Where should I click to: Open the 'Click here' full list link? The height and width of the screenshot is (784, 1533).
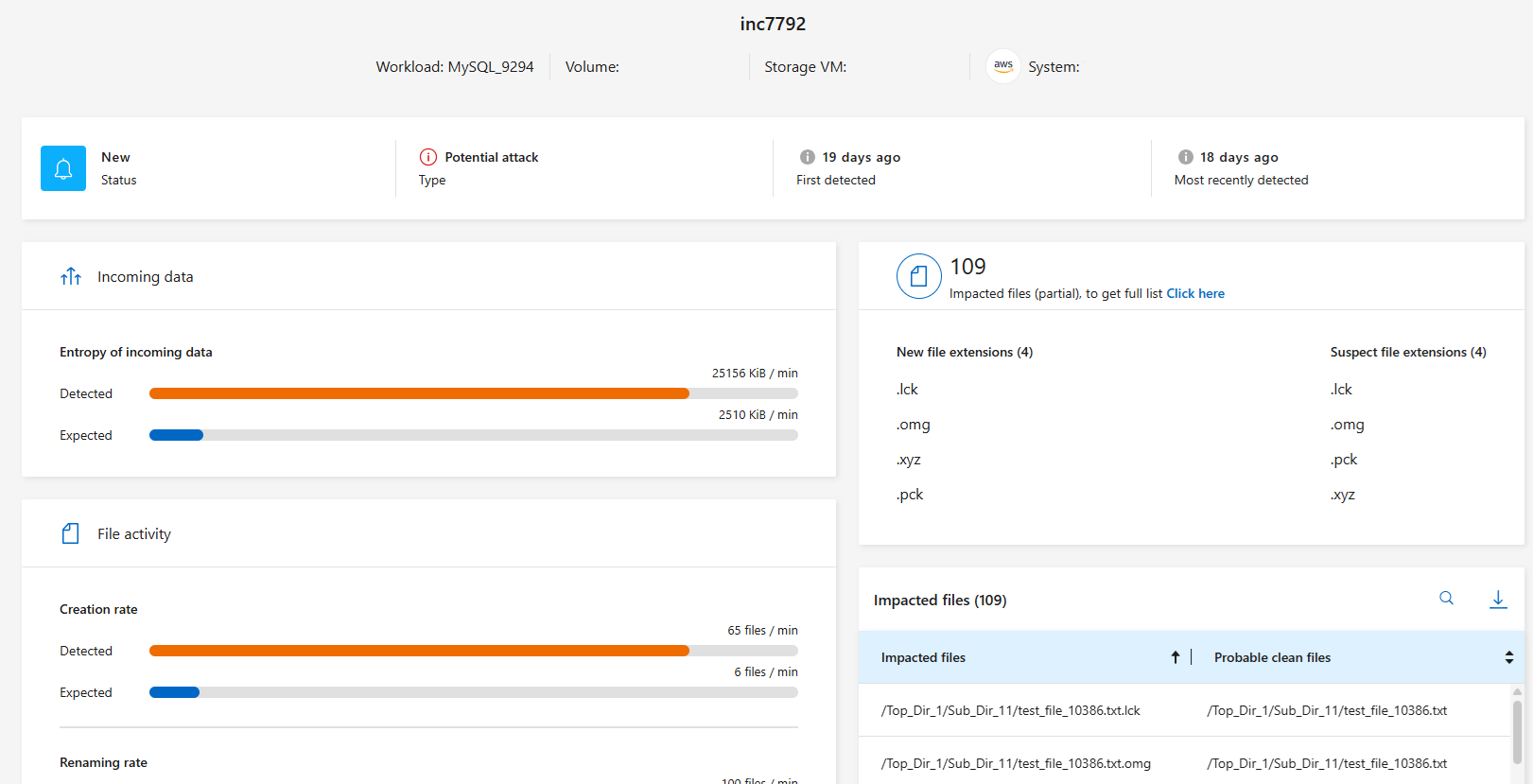pos(1195,293)
